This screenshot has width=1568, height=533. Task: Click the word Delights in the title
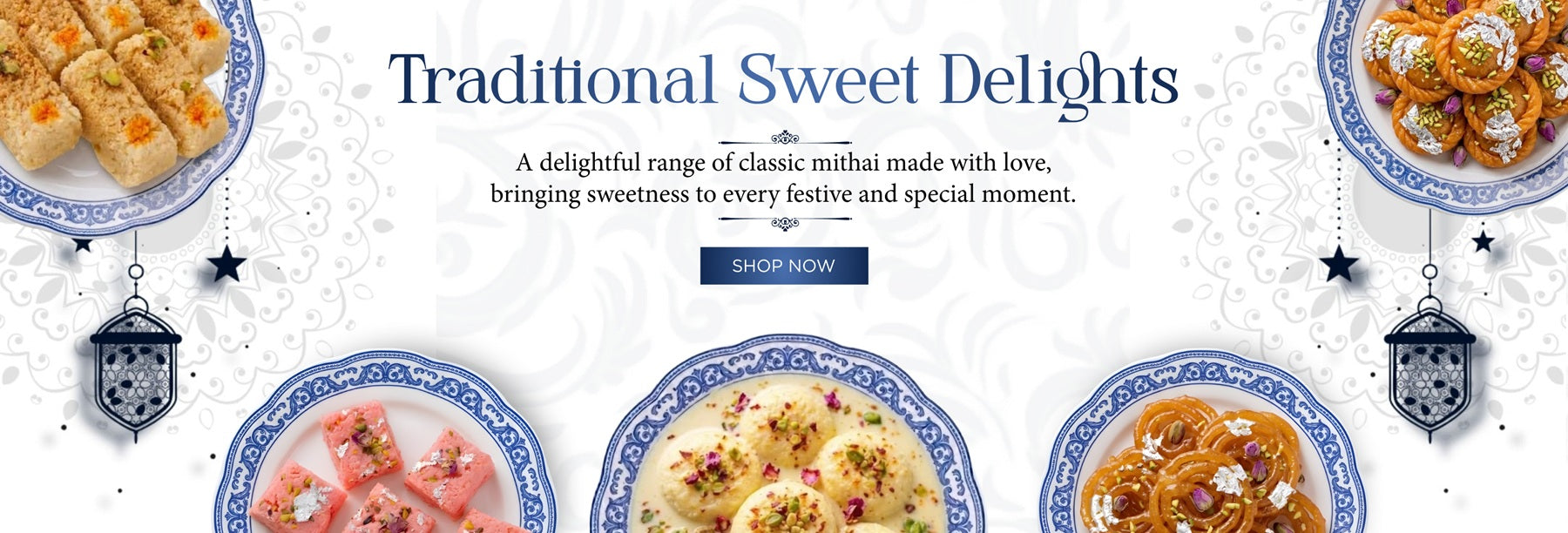coord(1058,84)
